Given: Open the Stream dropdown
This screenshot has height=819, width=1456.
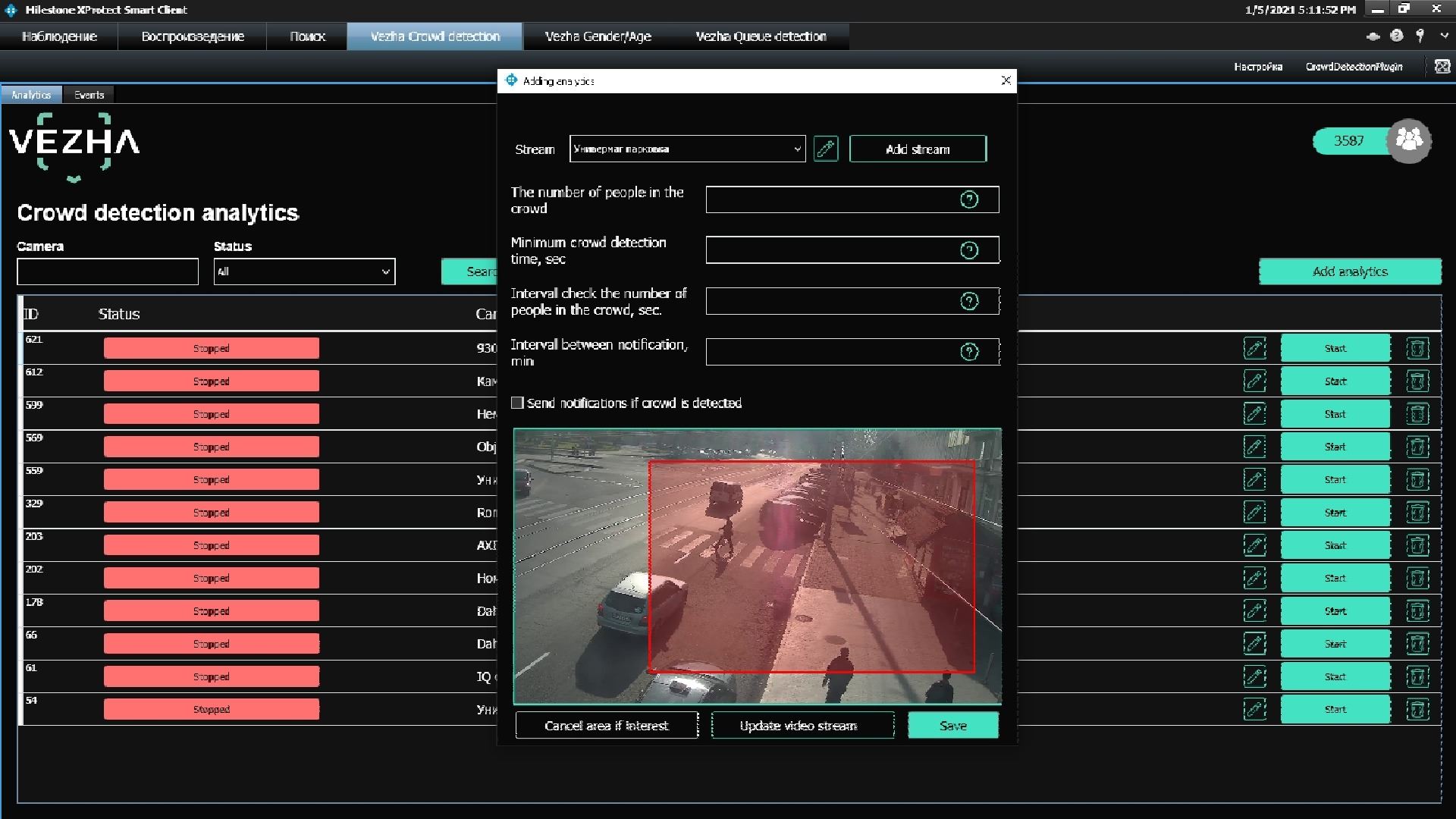Looking at the screenshot, I should pos(687,149).
